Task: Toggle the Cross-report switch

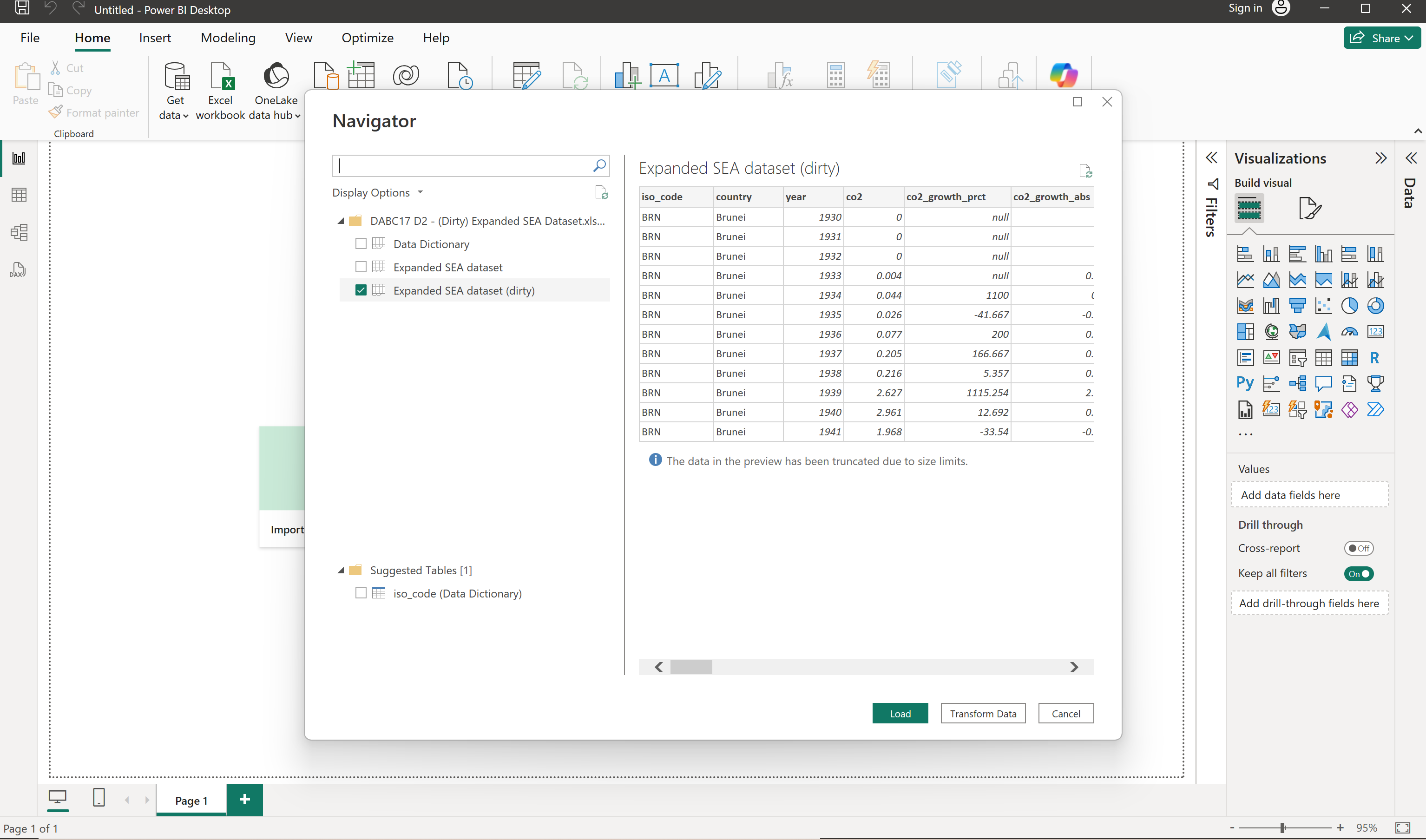Action: click(1359, 548)
